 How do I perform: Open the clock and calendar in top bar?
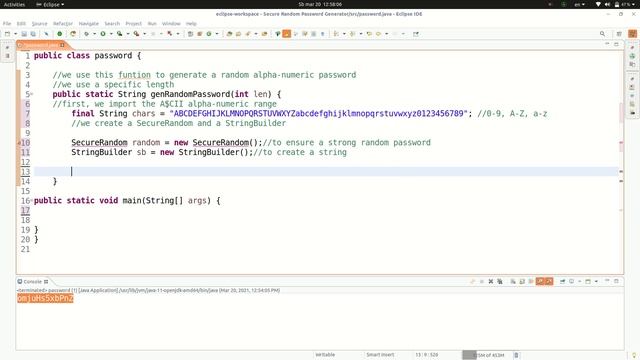coord(320,4)
